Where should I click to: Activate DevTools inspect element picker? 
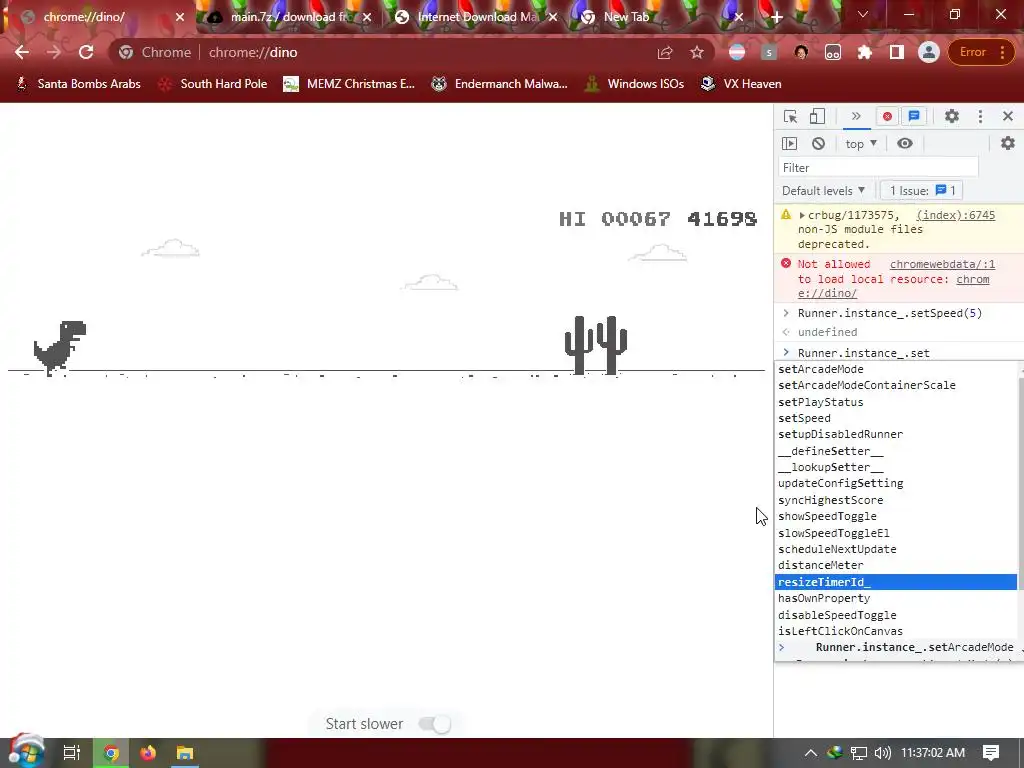(x=790, y=116)
